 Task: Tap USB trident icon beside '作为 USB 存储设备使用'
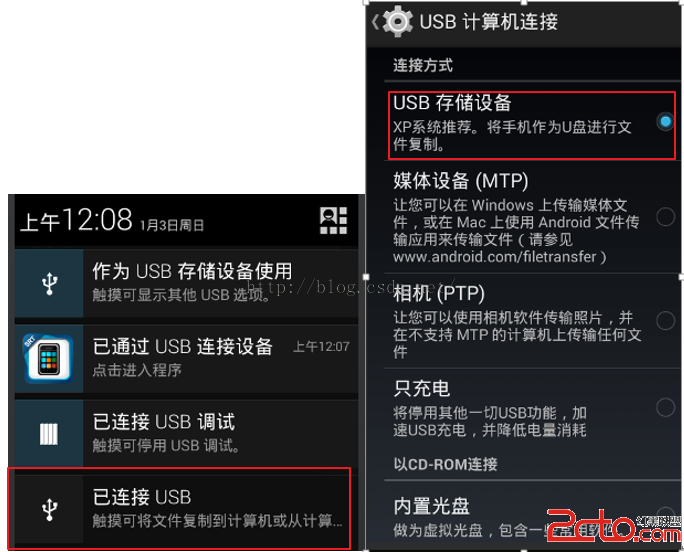pos(49,283)
